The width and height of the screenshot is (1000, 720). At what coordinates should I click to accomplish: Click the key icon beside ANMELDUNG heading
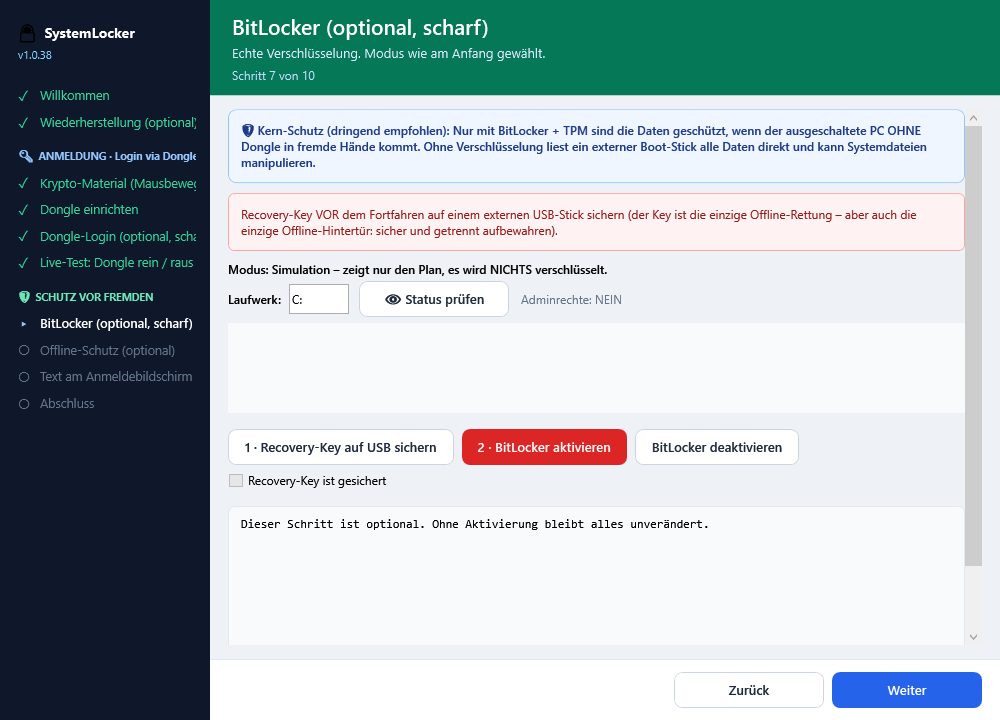pos(26,156)
